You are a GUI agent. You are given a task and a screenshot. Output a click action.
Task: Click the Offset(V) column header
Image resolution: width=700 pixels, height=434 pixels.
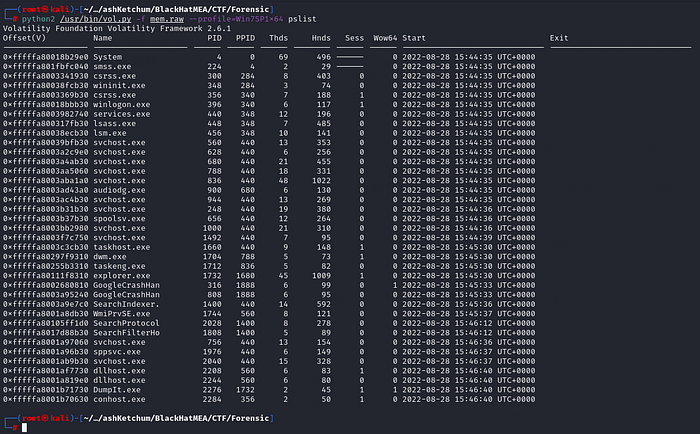[27, 37]
